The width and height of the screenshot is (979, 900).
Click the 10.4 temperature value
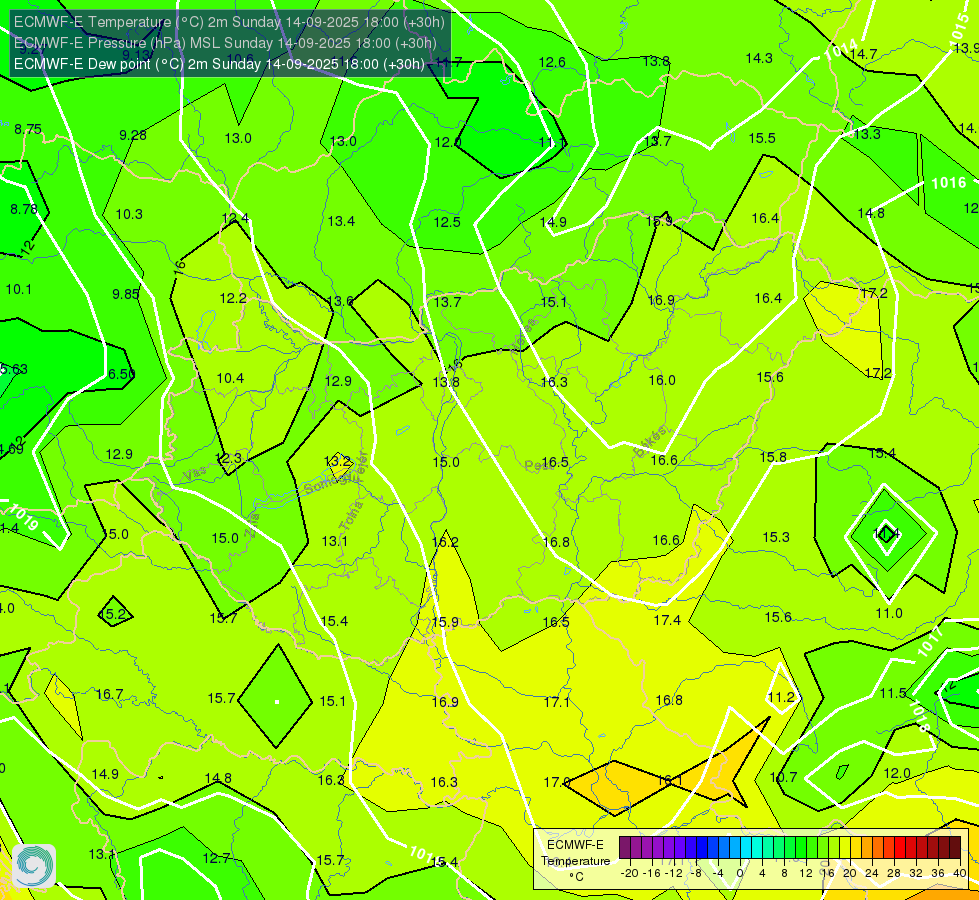[230, 378]
